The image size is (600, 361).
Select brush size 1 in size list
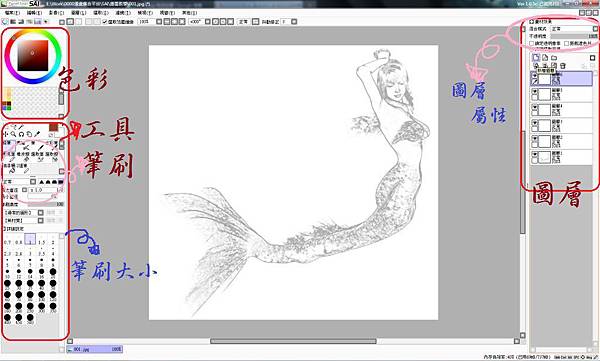point(30,239)
